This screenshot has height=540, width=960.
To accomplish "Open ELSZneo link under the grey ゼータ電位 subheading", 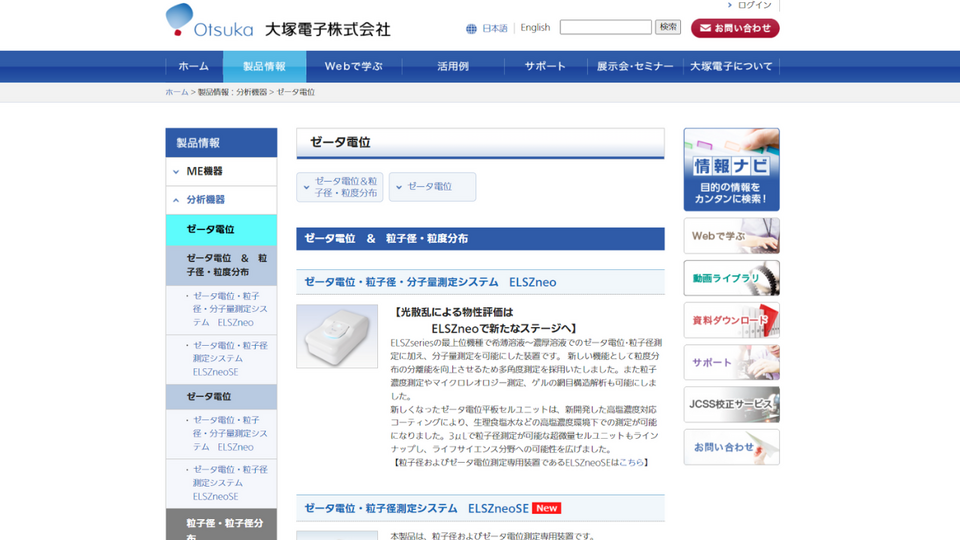I will point(230,433).
